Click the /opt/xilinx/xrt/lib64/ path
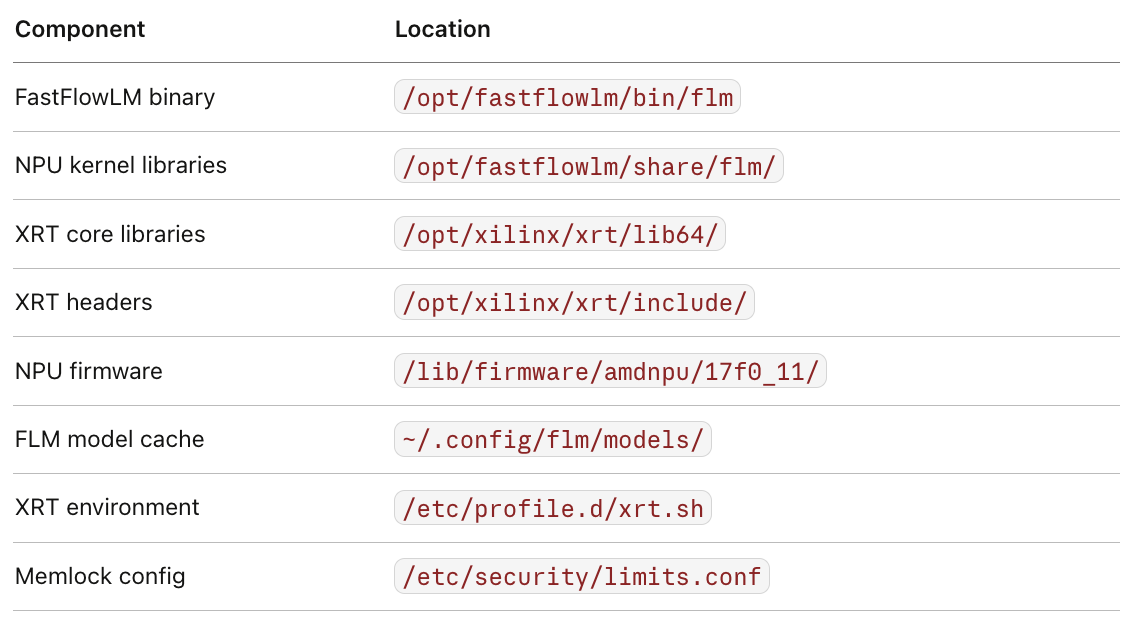Screen dimensions: 1142x636 tap(559, 234)
